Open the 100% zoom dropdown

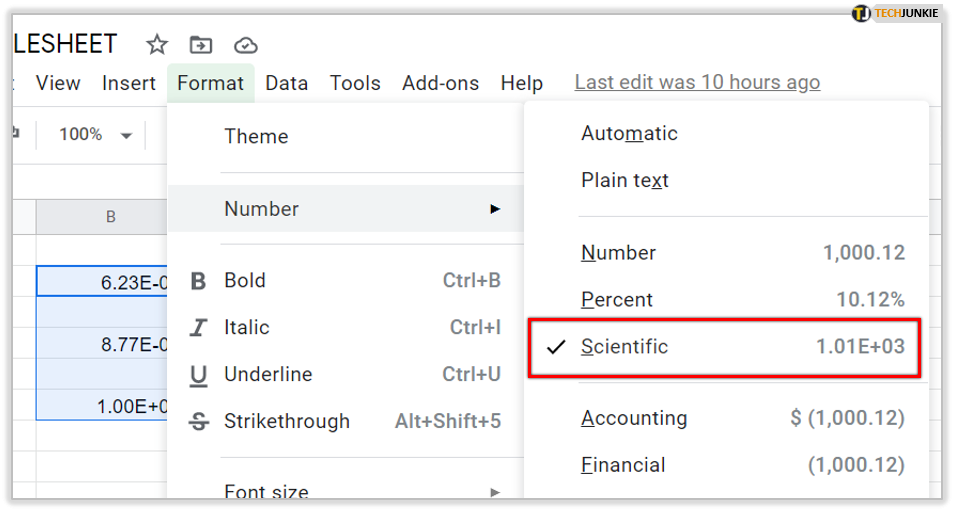click(95, 135)
